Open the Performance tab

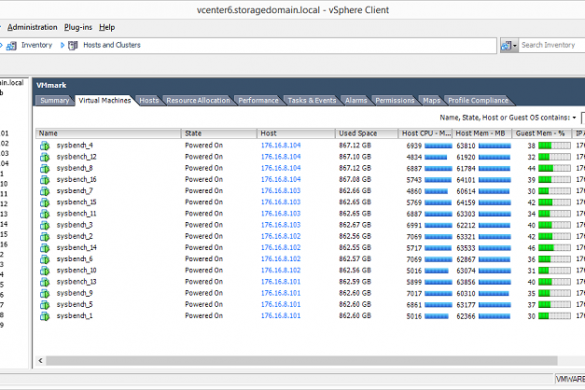[258, 100]
